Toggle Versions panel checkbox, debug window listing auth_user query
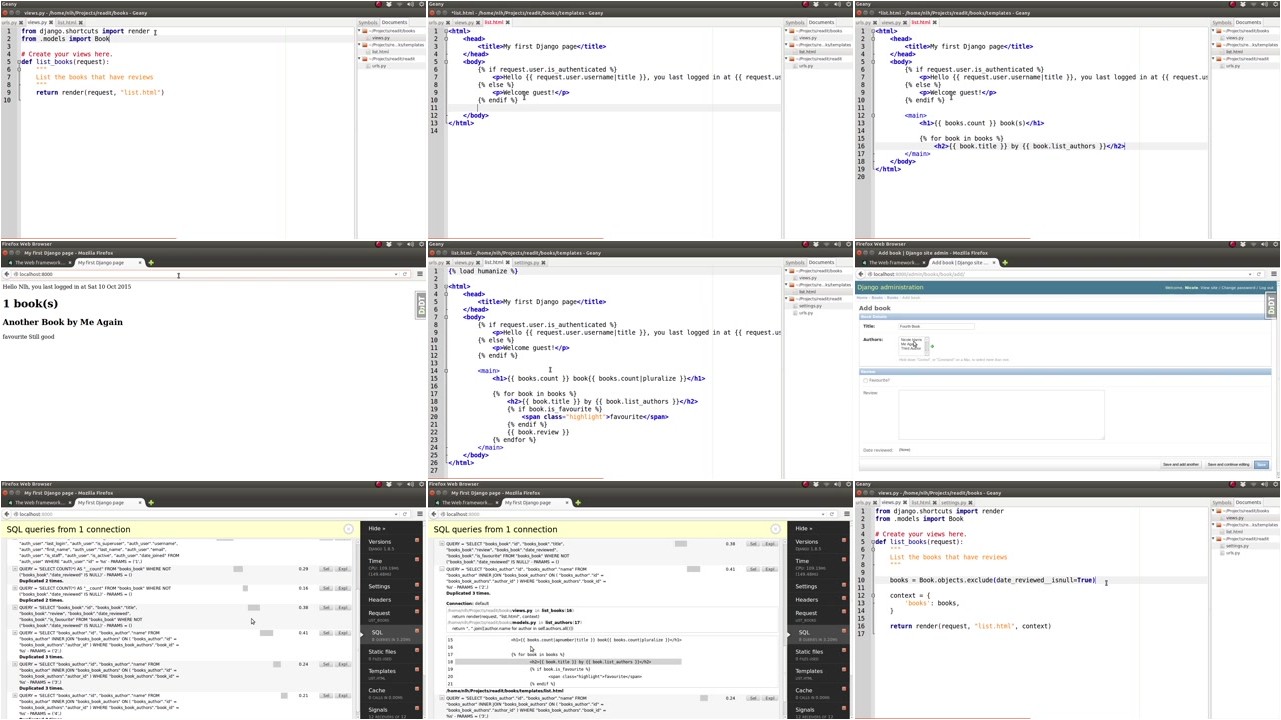Viewport: 1281px width, 720px height. pyautogui.click(x=417, y=540)
